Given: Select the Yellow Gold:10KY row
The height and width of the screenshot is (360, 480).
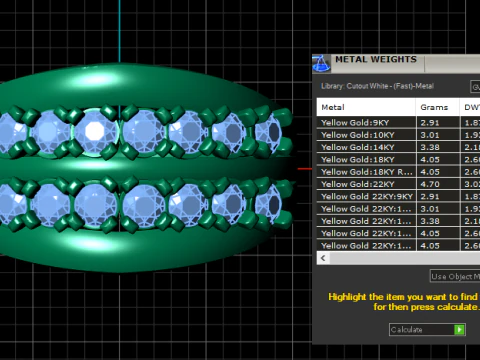Looking at the screenshot, I should (398, 135).
